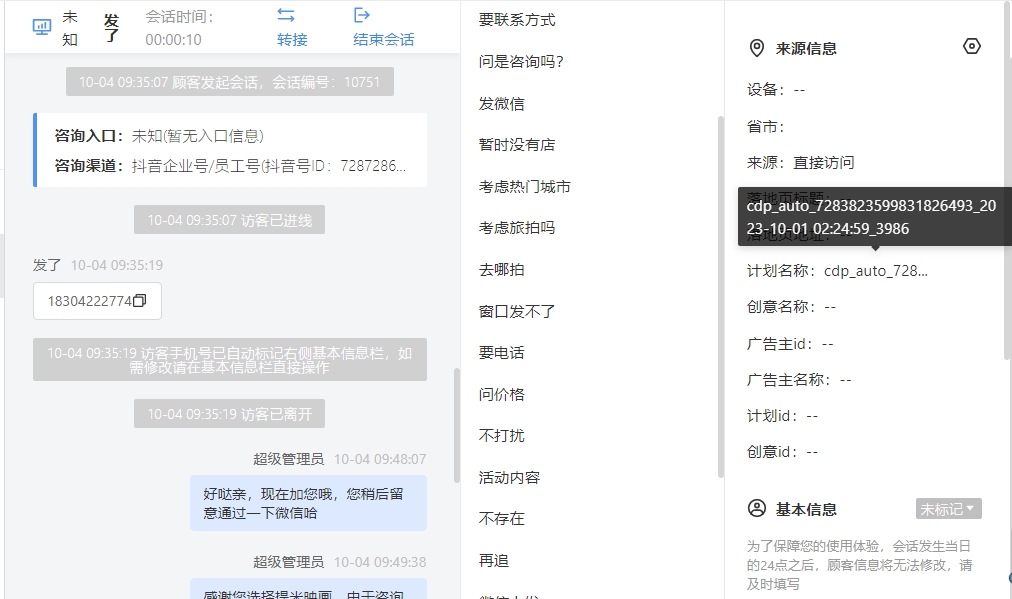The image size is (1012, 599).
Task: Click the 创意名称: -- row
Action: click(791, 307)
